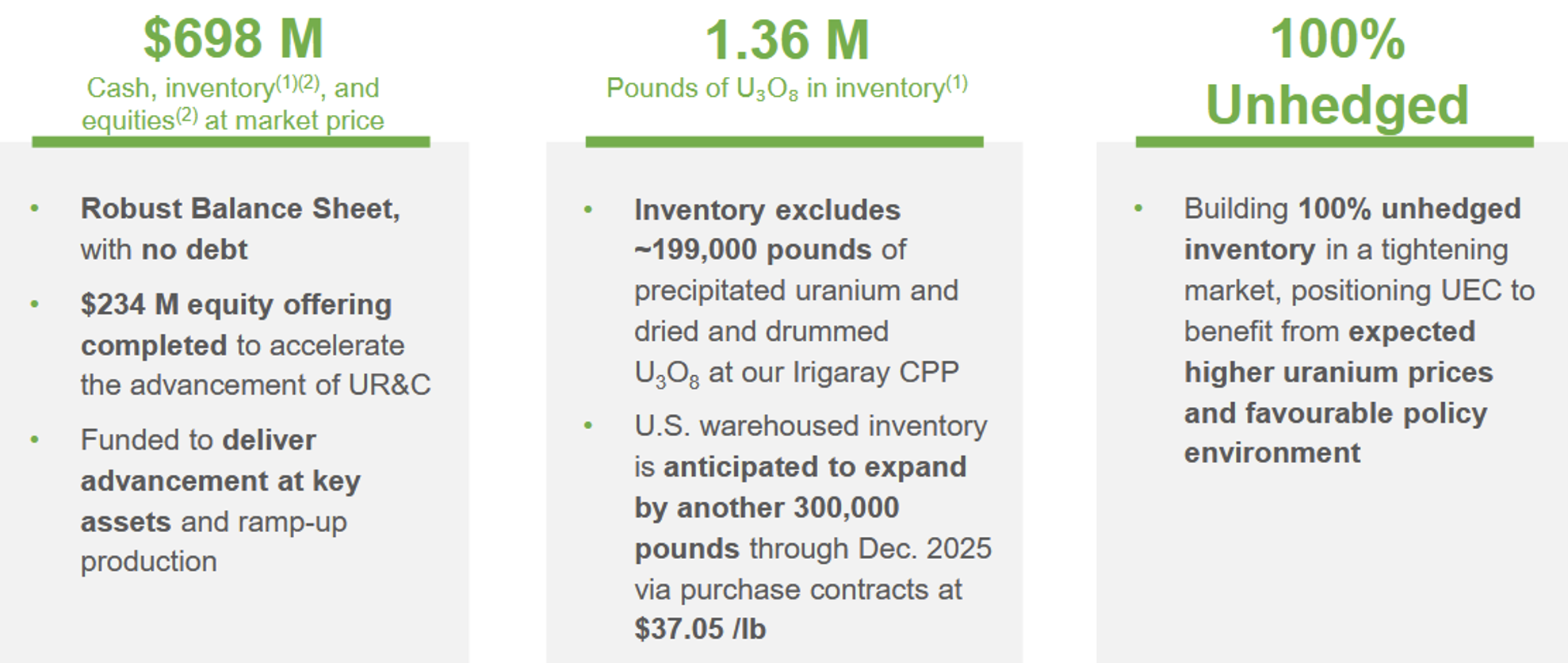This screenshot has width=1568, height=663.
Task: Click the bullet next to "Building 100% unhedged"
Action: pos(1138,209)
